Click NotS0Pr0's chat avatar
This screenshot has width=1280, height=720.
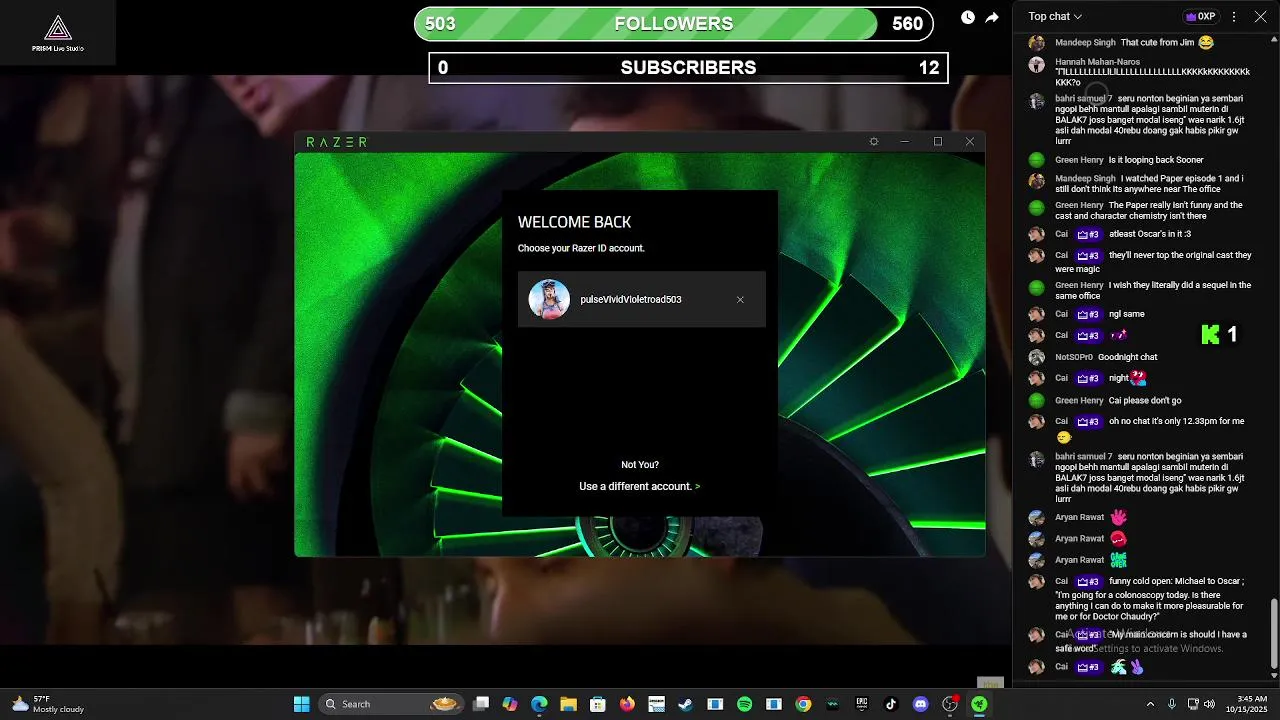point(1036,357)
